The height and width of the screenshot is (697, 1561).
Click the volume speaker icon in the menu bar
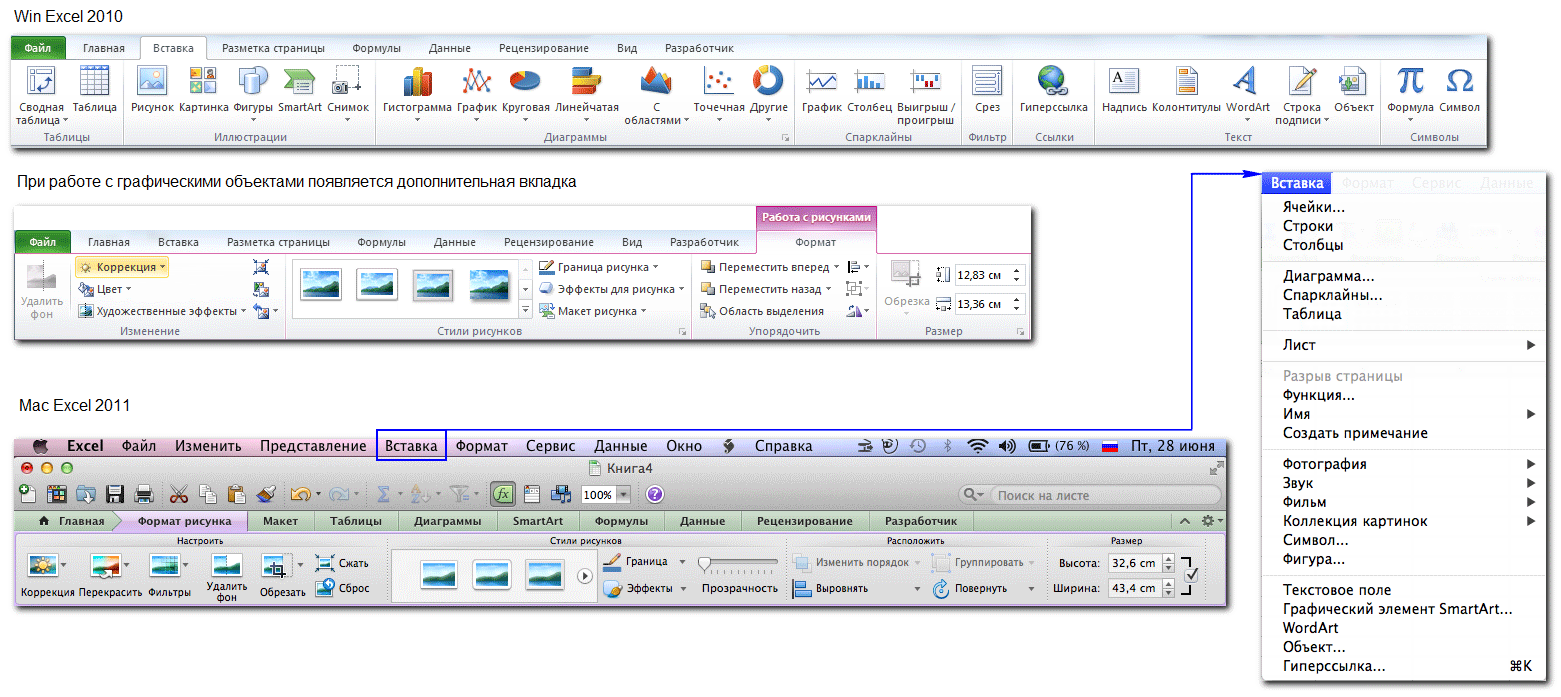(1007, 446)
